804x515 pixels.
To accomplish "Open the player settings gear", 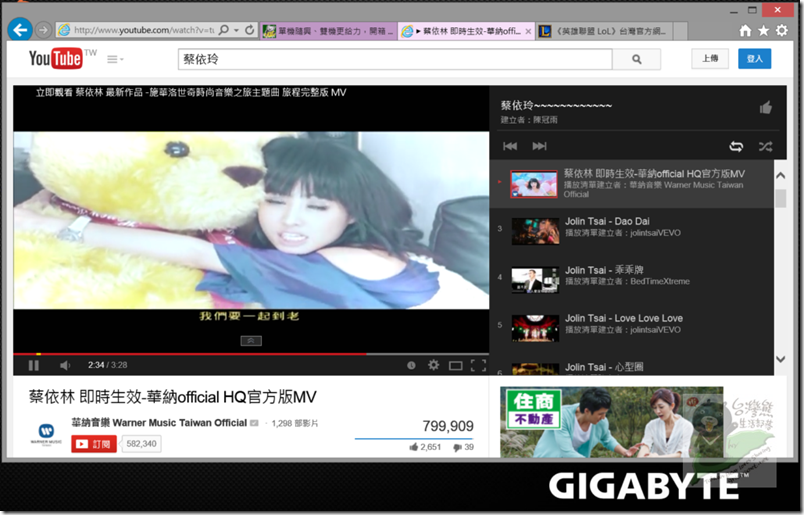I will point(433,365).
